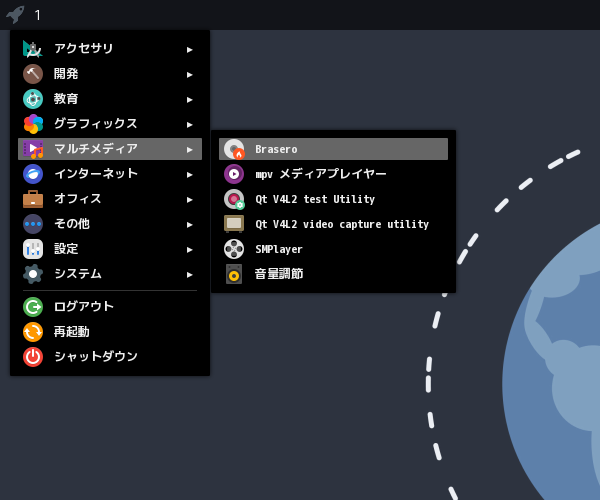Image resolution: width=600 pixels, height=500 pixels.
Task: Click the 設定 sliders icon
Action: 33,249
